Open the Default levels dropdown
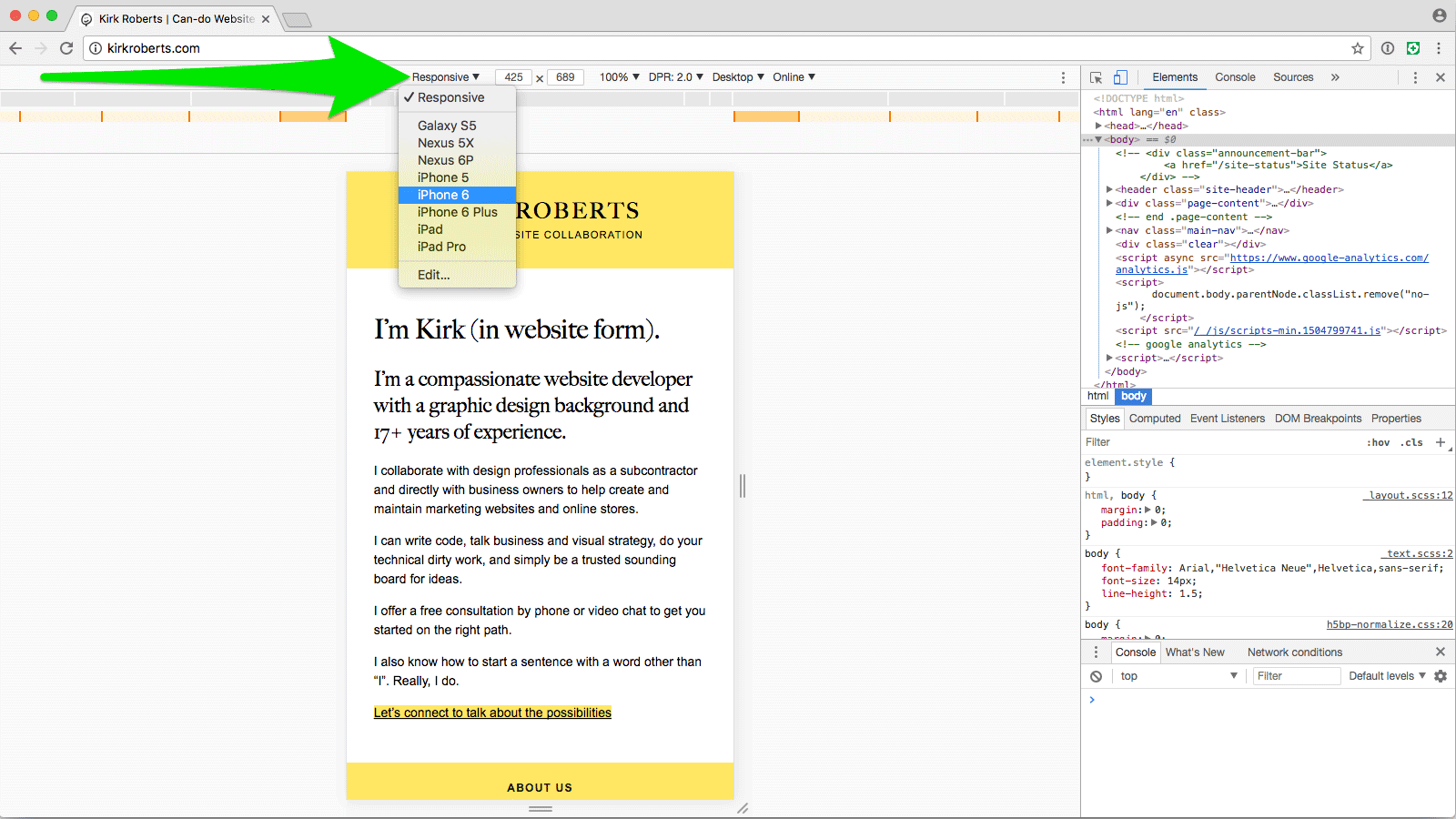This screenshot has height=819, width=1456. tap(1387, 676)
